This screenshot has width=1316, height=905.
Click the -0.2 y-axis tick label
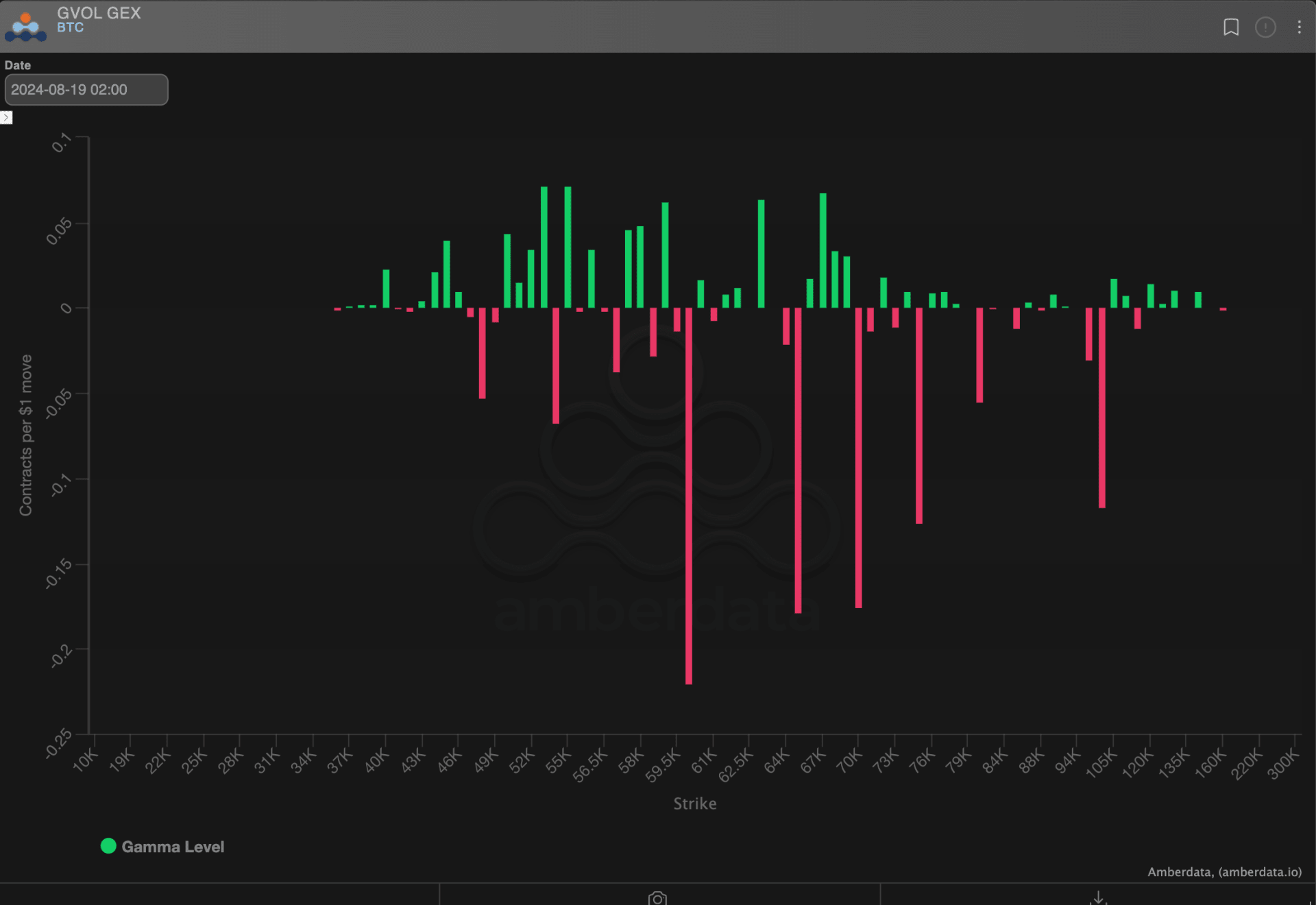coord(62,655)
